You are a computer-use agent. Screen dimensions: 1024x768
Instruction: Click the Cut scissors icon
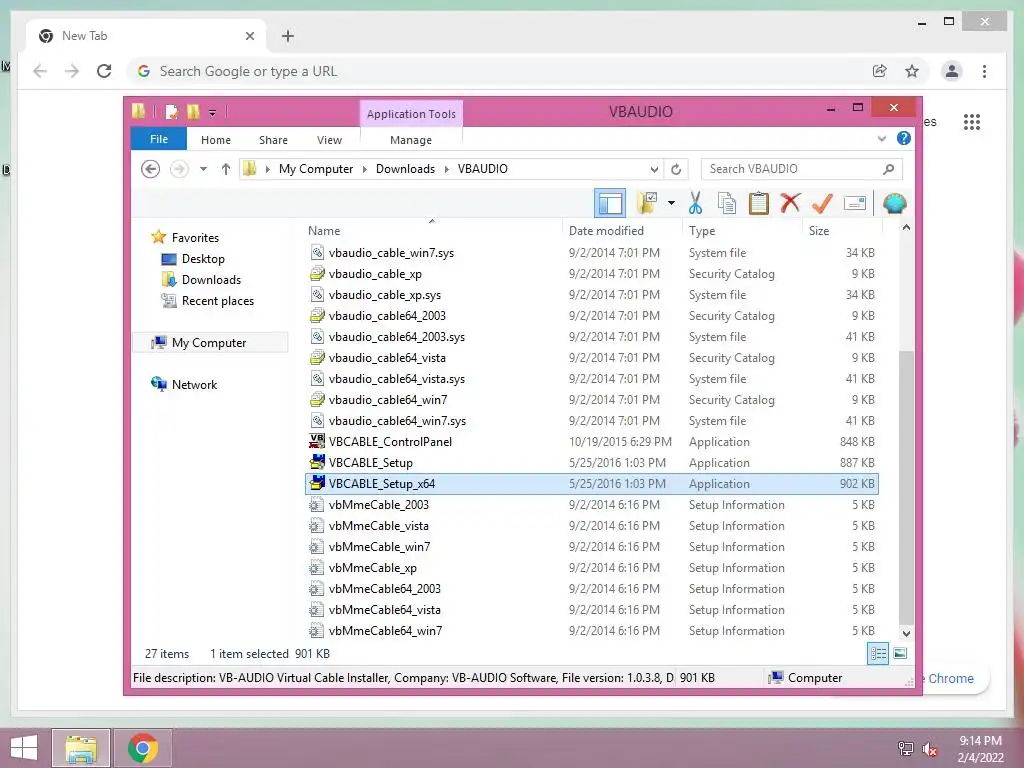coord(696,203)
